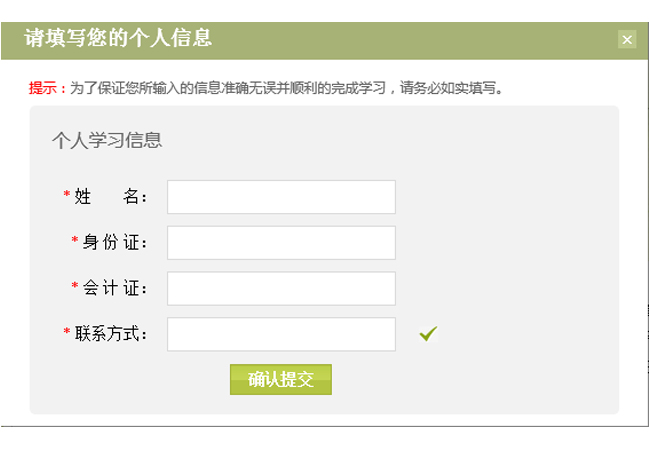
Task: Click the 姓名 field label
Action: (x=110, y=196)
